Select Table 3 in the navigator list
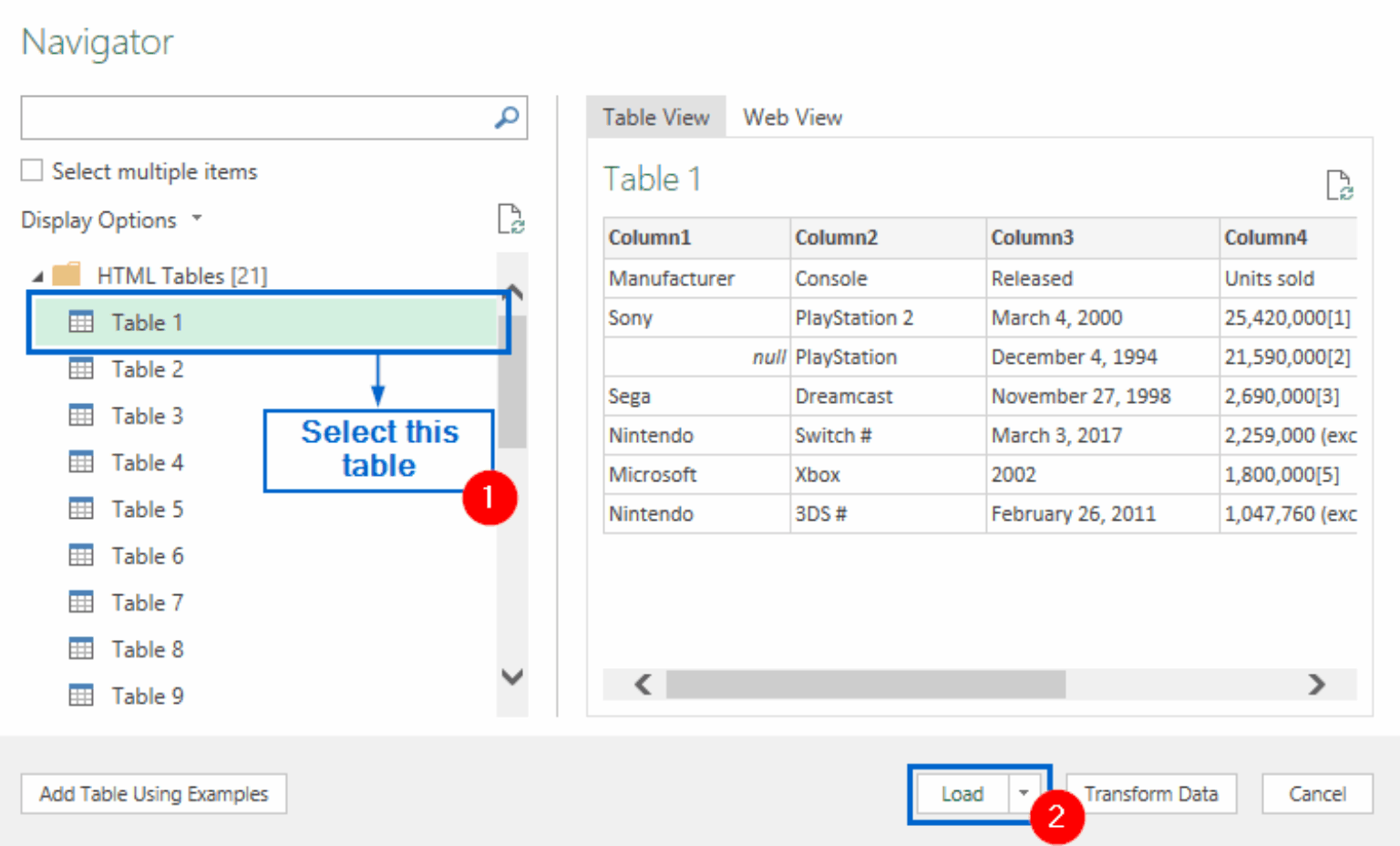 (x=147, y=416)
